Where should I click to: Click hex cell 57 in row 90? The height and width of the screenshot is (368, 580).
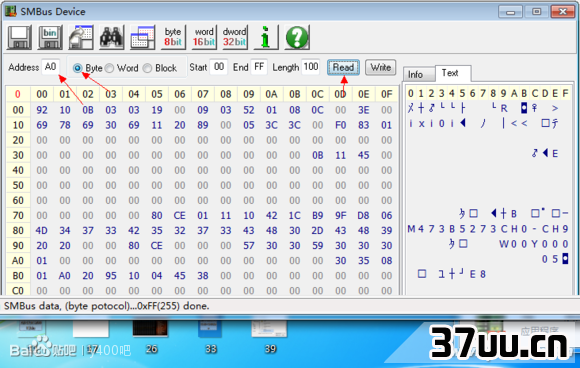click(x=249, y=246)
